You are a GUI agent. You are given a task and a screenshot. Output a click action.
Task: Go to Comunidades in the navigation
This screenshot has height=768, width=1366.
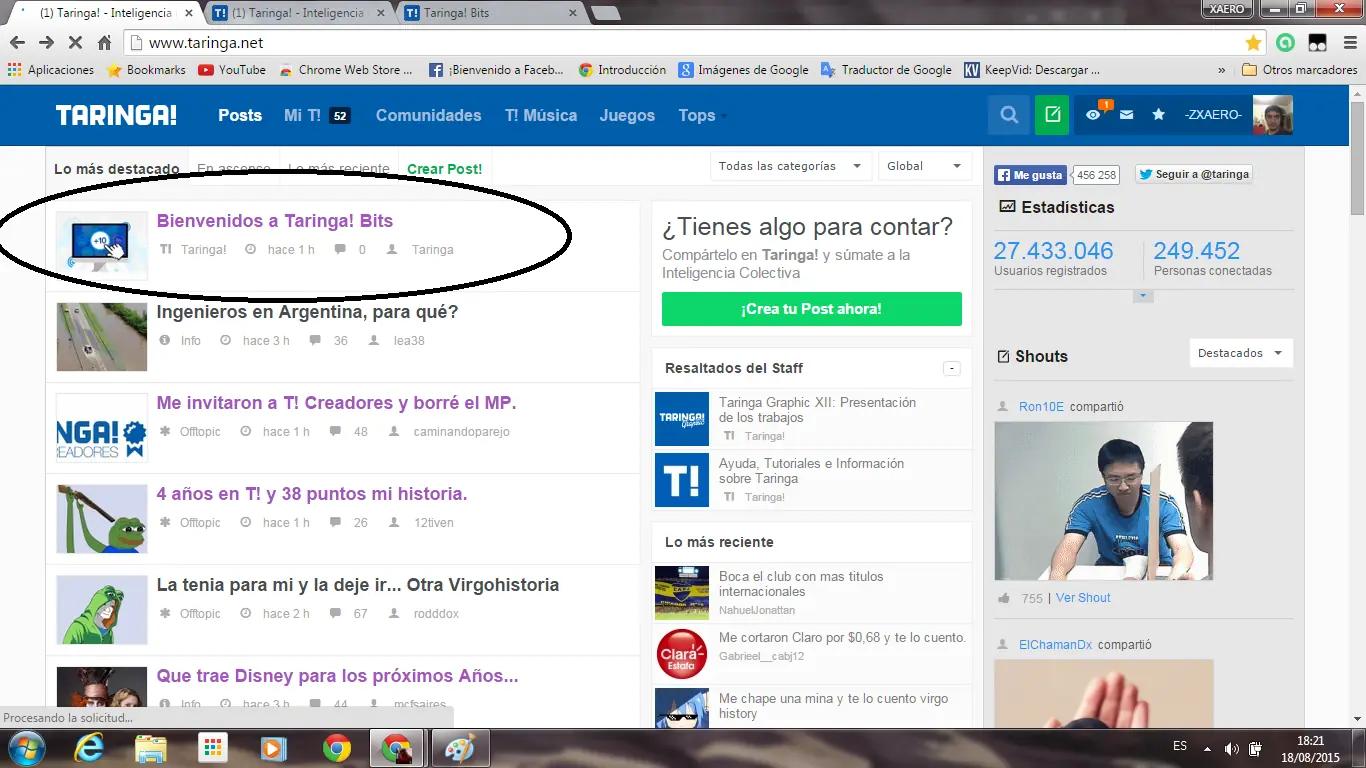[x=428, y=115]
